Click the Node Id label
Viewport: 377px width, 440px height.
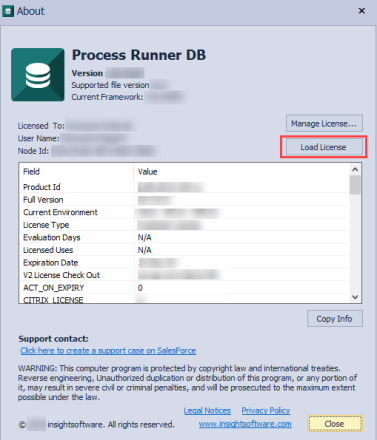[x=33, y=151]
